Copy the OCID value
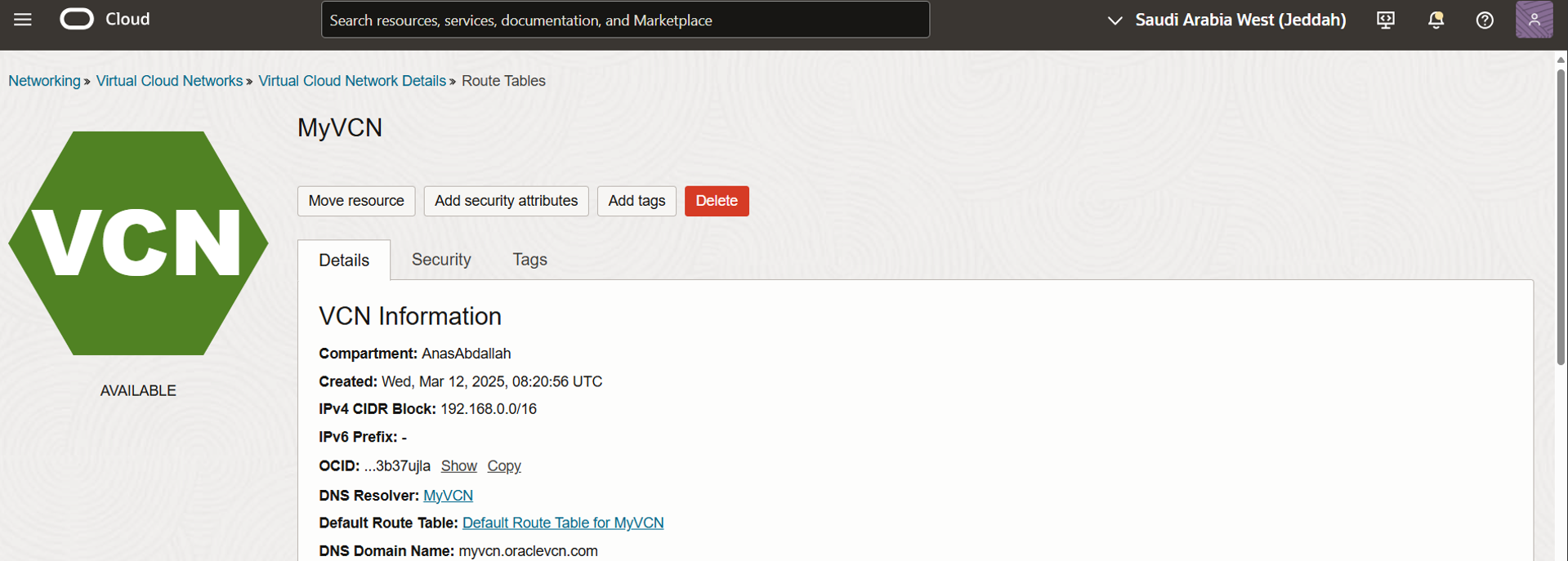 pyautogui.click(x=504, y=465)
